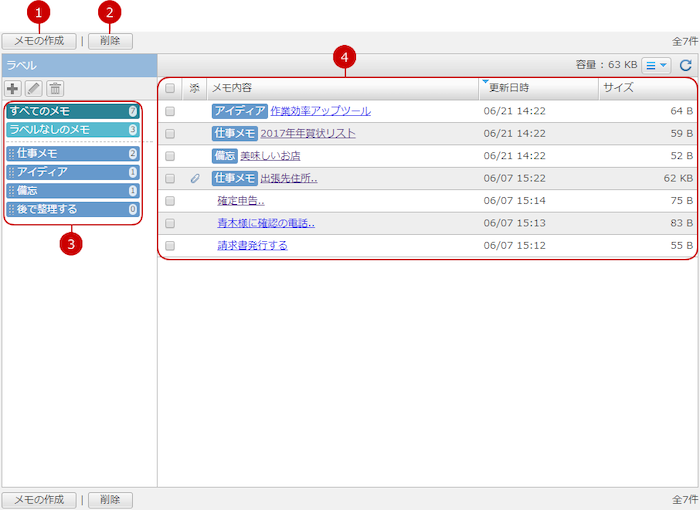This screenshot has height=510, width=700.
Task: Click the 添 attachment column header
Action: pos(195,88)
